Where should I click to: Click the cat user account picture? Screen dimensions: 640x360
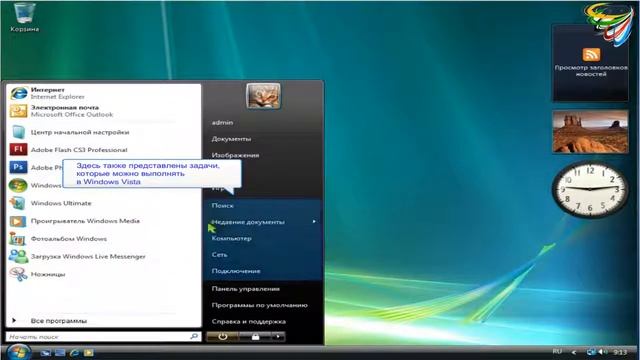[x=263, y=96]
